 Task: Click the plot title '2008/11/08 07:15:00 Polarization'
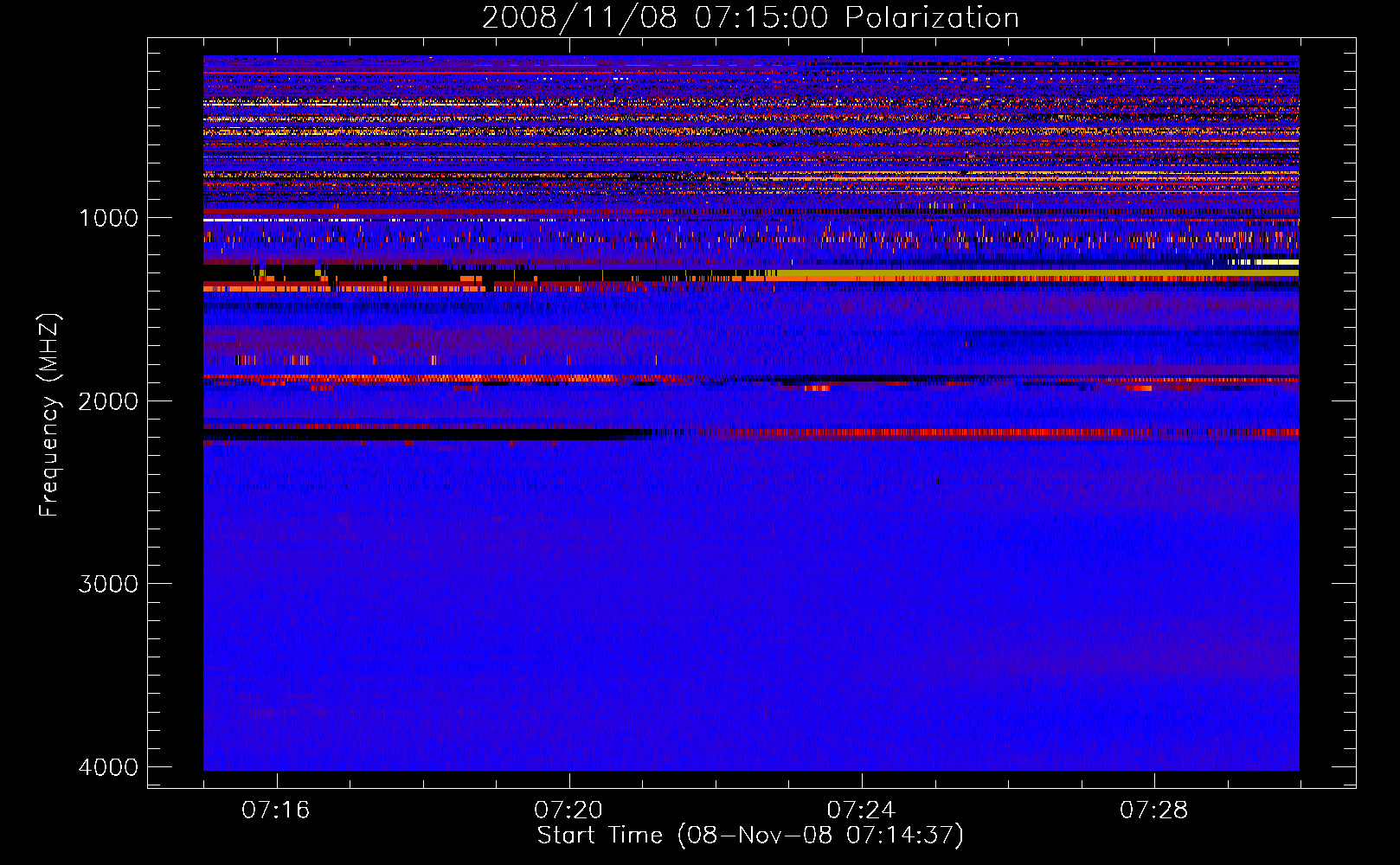750,17
